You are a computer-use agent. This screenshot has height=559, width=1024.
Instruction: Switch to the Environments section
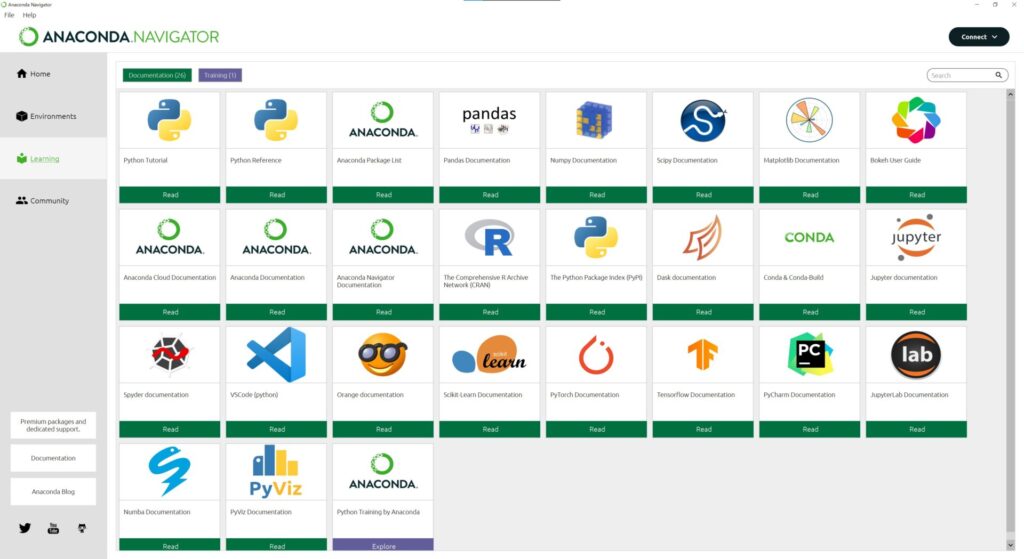coord(54,116)
